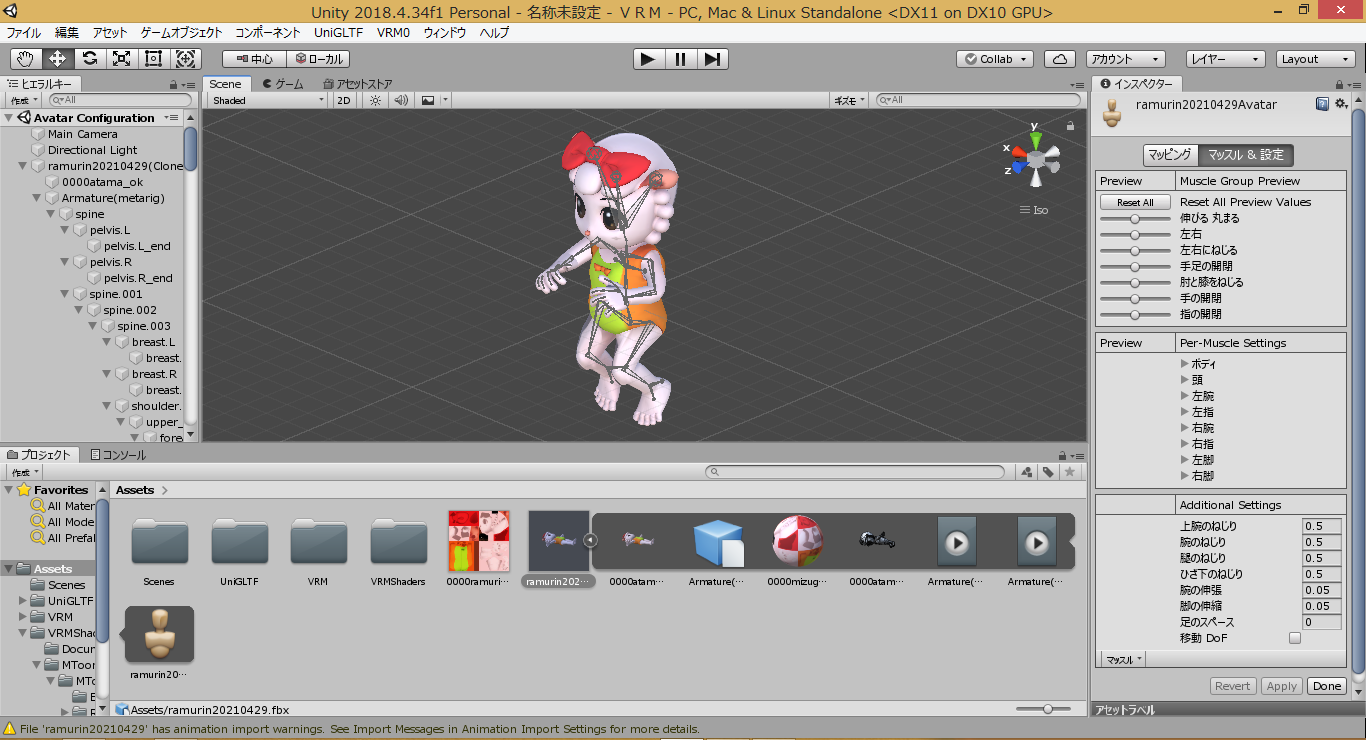The height and width of the screenshot is (740, 1366).
Task: Select the Move tool
Action: click(x=58, y=59)
